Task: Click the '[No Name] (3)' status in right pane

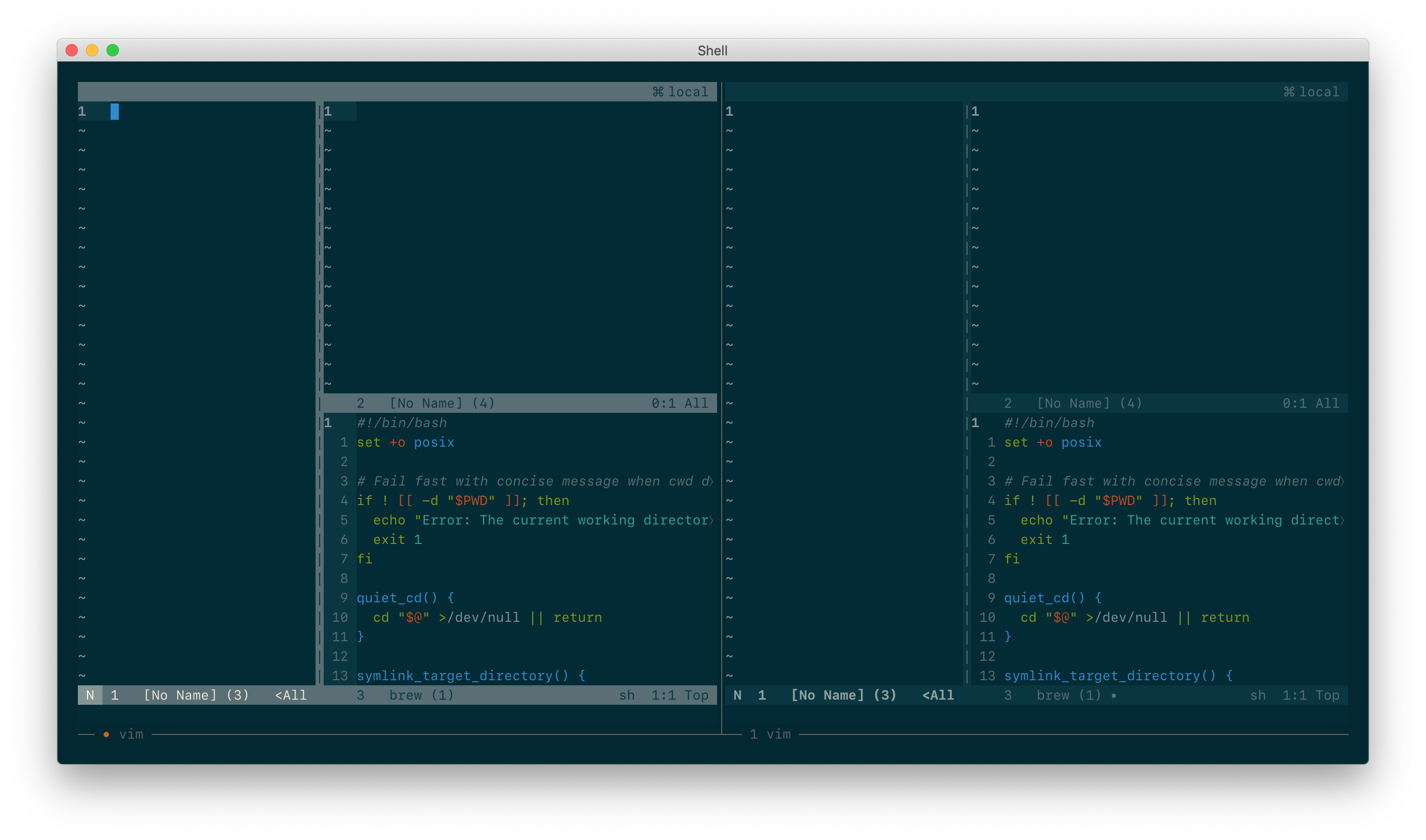Action: [x=843, y=695]
